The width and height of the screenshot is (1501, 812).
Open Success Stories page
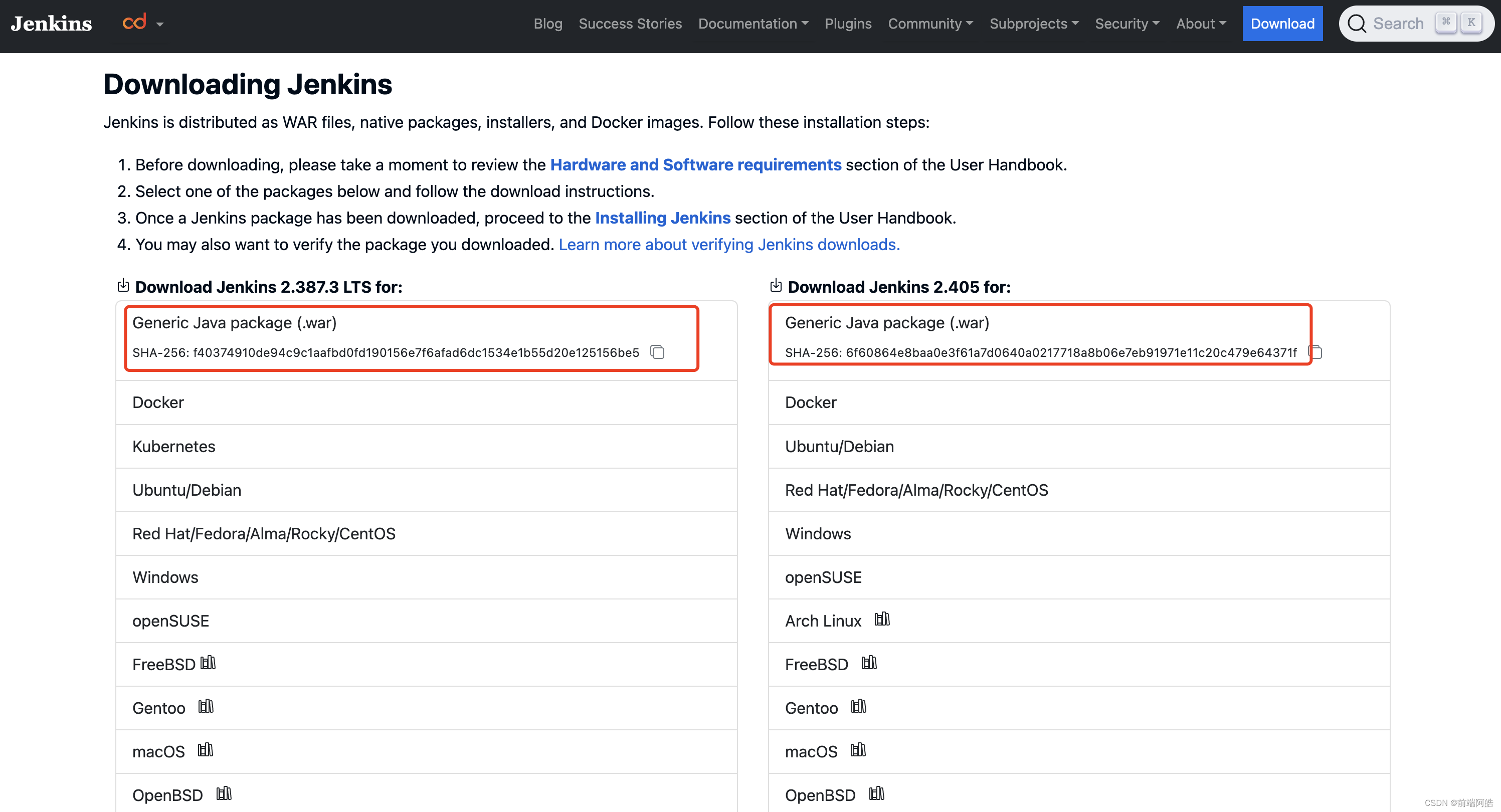coord(630,24)
